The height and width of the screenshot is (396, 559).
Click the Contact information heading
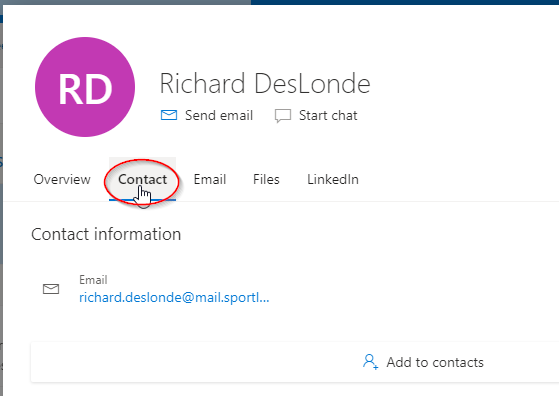tap(106, 234)
